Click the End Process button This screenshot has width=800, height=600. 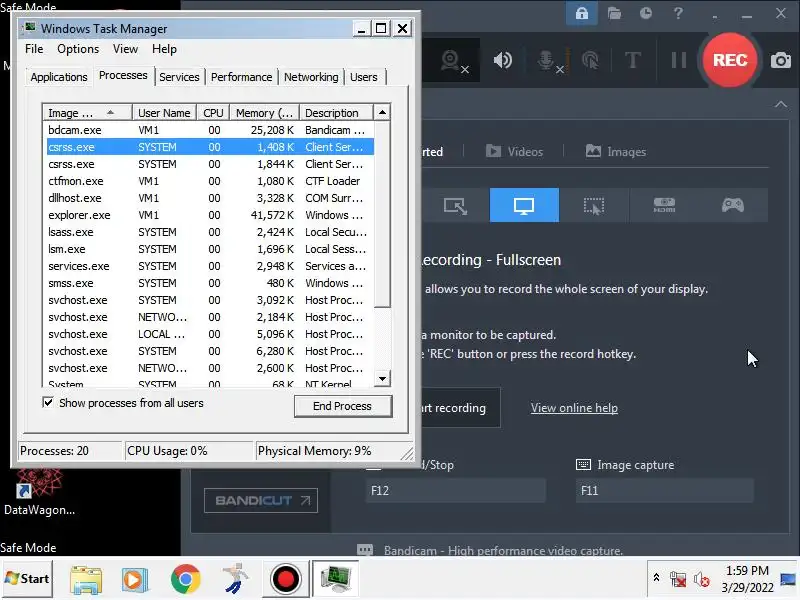tap(342, 406)
